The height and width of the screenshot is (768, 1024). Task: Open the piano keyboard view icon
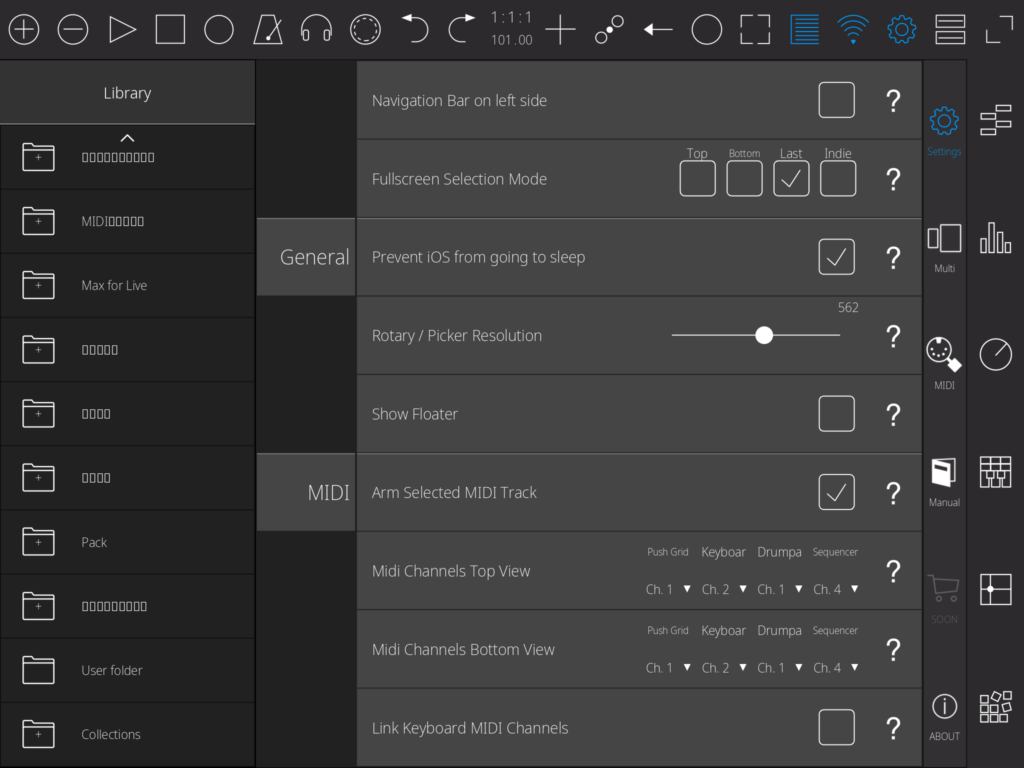click(x=995, y=471)
